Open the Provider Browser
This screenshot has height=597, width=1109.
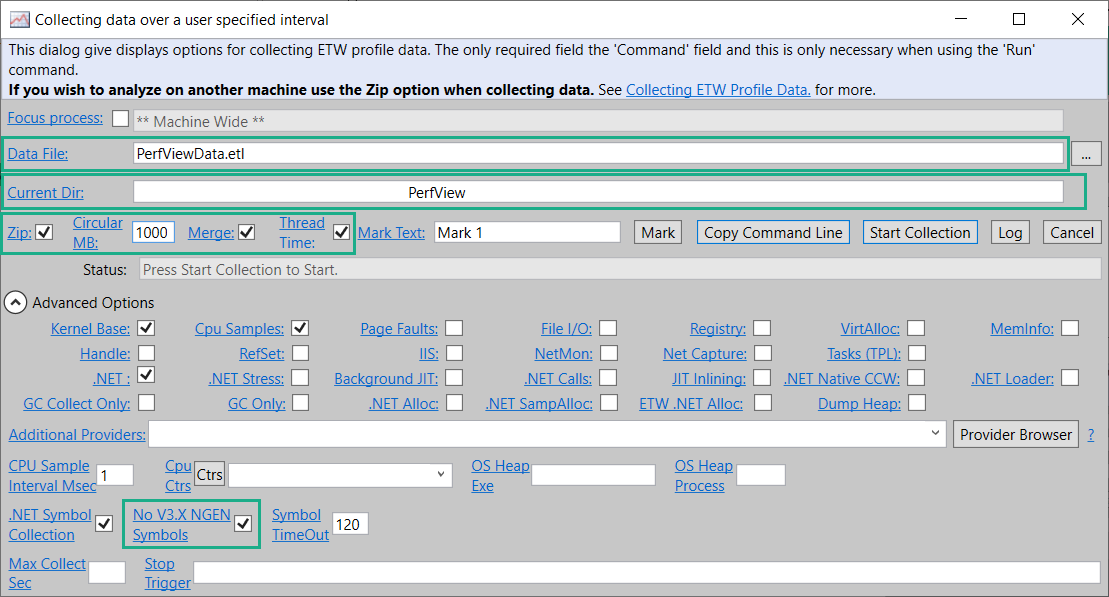[1015, 434]
